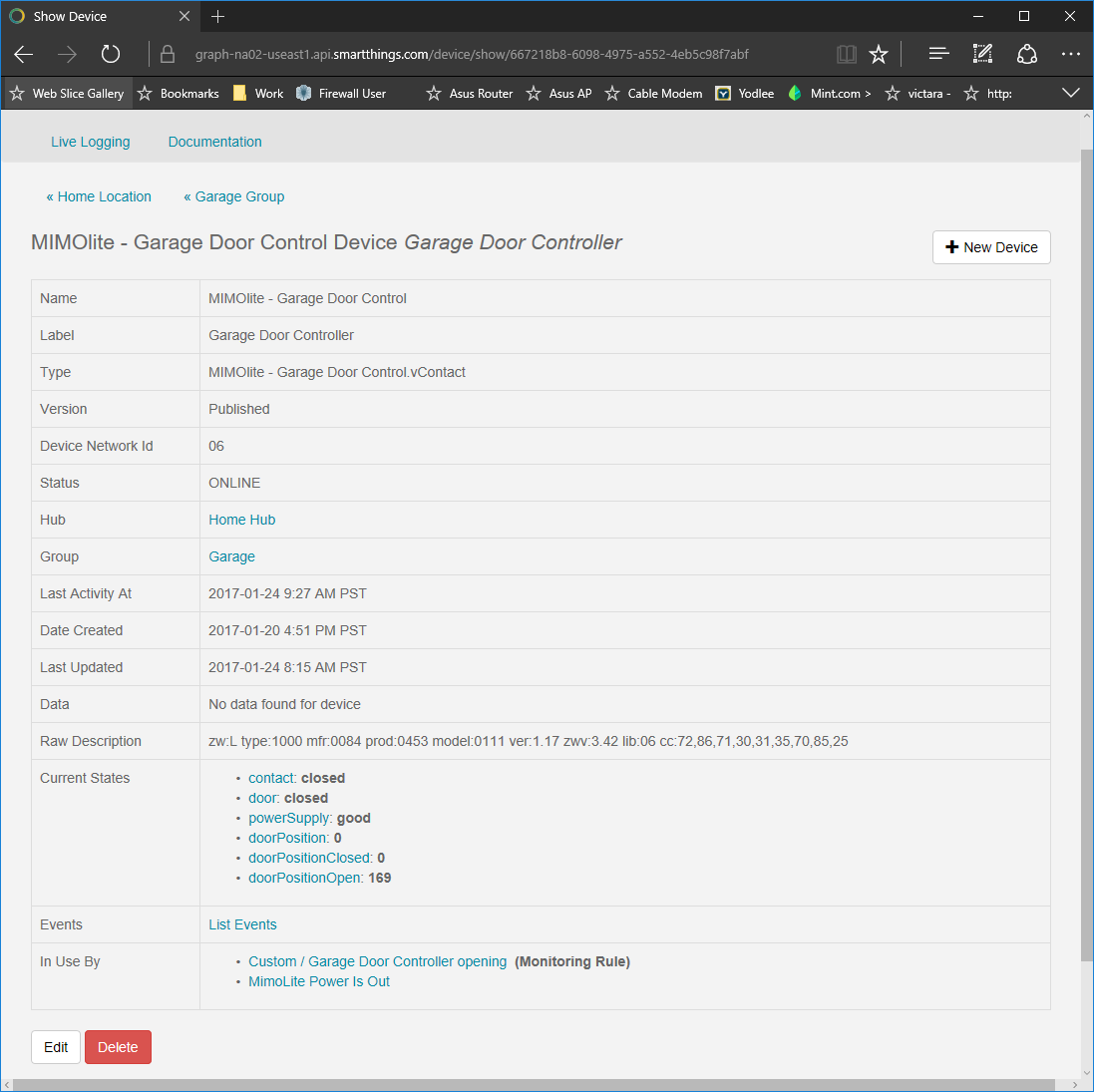This screenshot has height=1092, width=1094.
Task: Open the Work bookmarks folder
Action: [x=258, y=94]
